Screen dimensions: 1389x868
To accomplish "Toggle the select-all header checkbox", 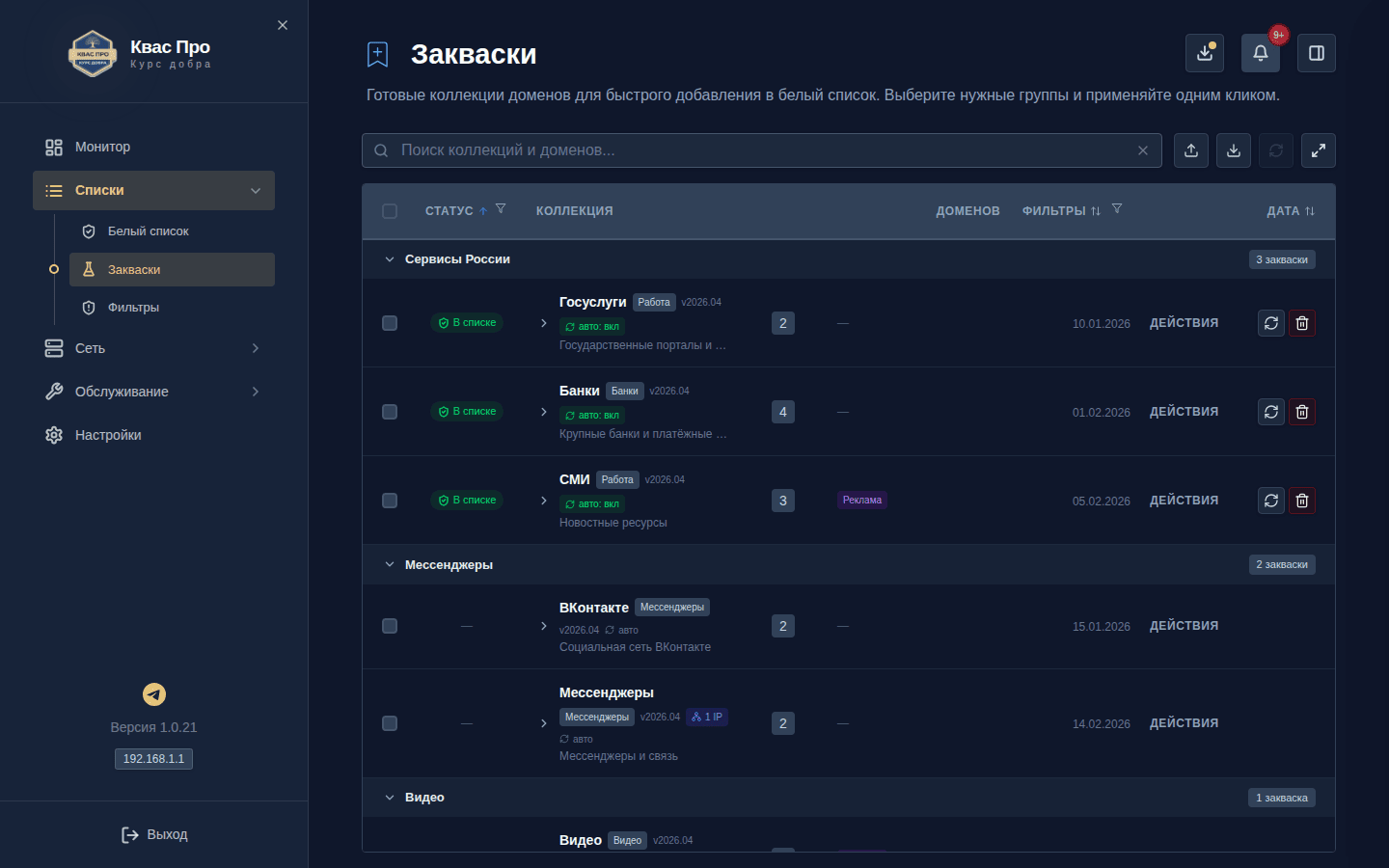I will click(x=390, y=211).
